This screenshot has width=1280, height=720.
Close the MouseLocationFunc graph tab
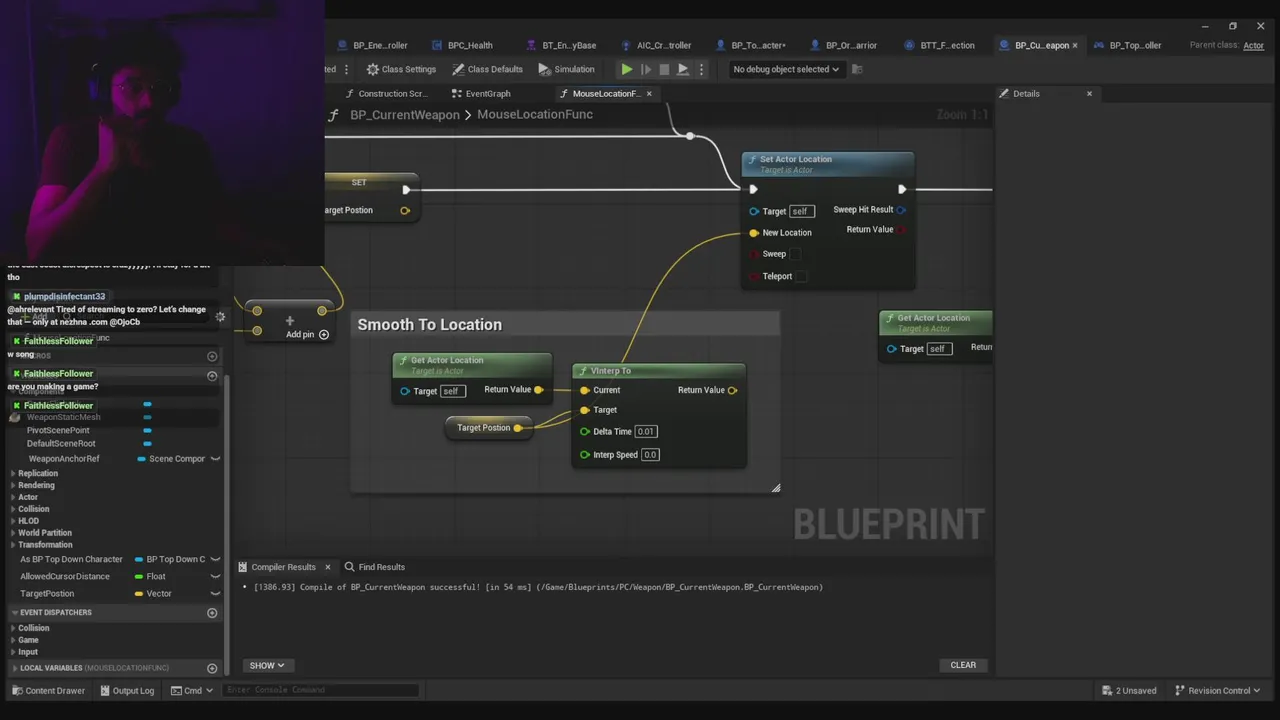click(649, 93)
